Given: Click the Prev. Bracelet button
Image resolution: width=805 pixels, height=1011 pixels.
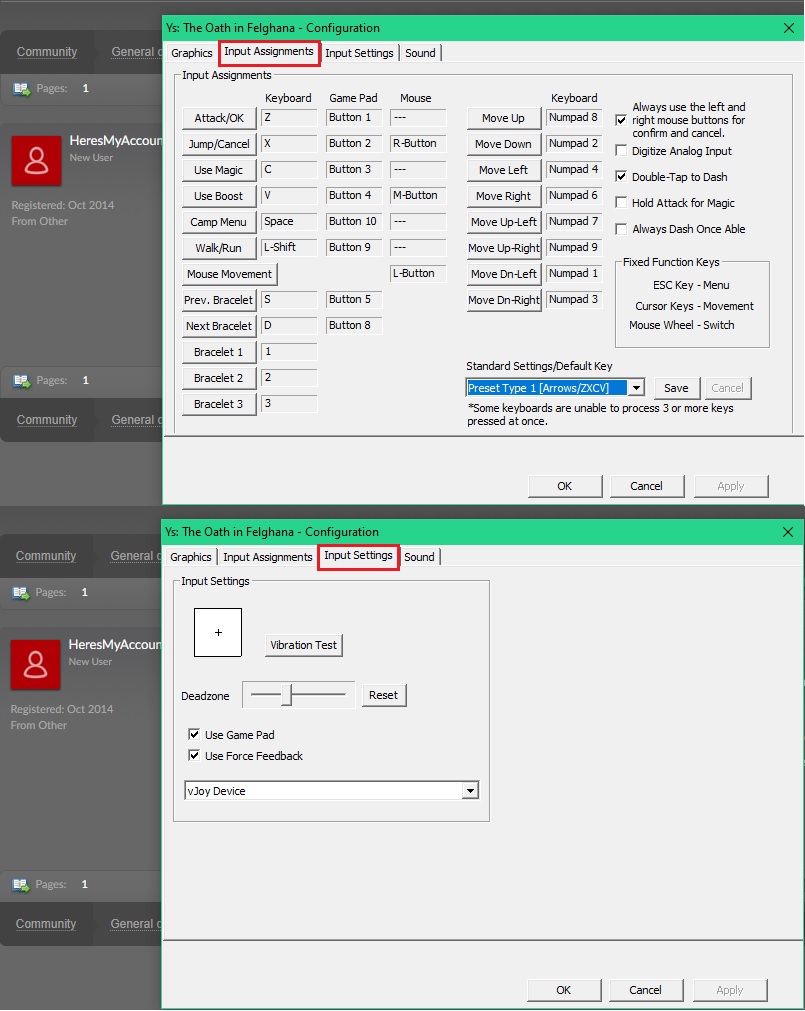Looking at the screenshot, I should 219,300.
